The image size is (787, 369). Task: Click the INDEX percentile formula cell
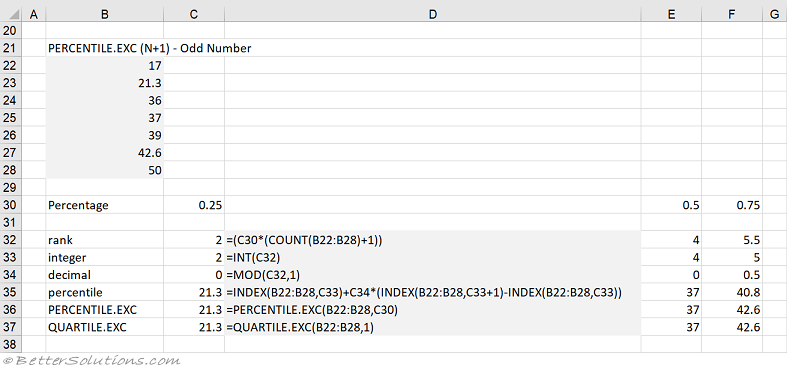point(433,292)
